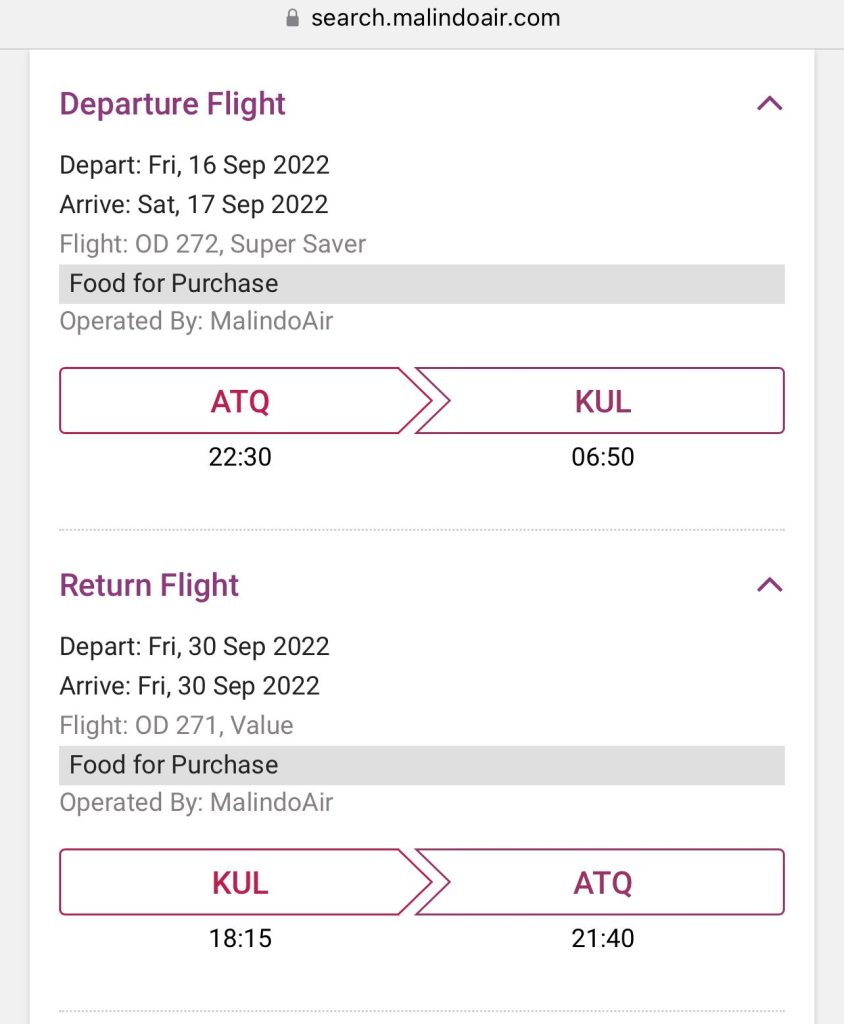Click the Depart Fri, 16 Sep 2022 line
844x1024 pixels.
[194, 164]
